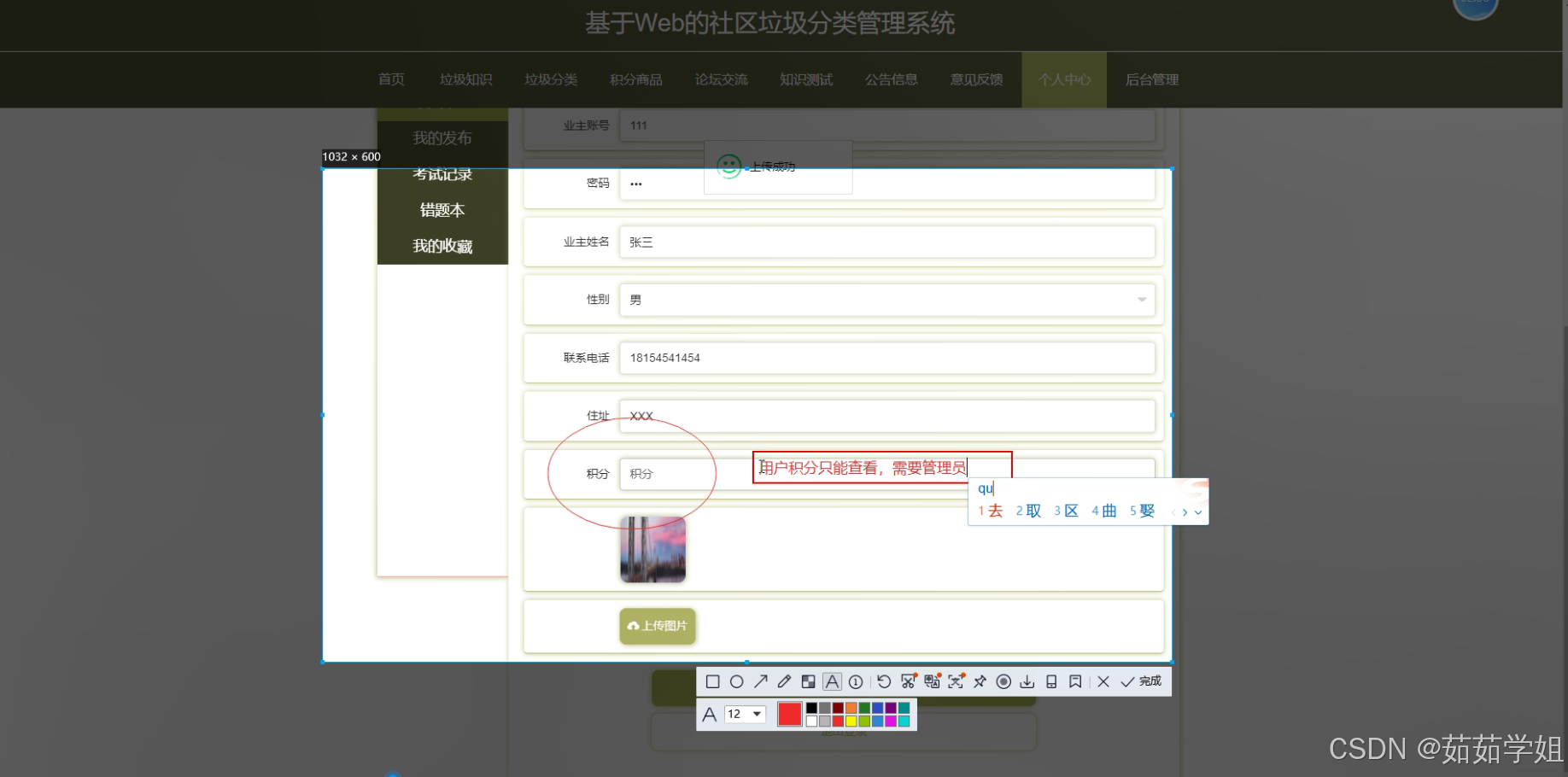Pin the screenshot to screen
Screen dimensions: 1568x777
click(x=980, y=681)
